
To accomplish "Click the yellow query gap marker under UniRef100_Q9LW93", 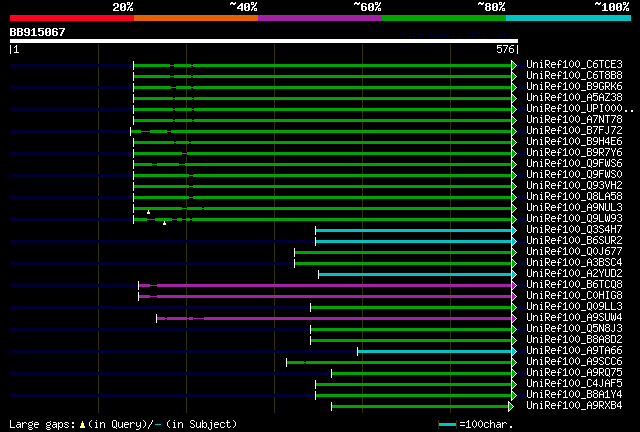I will (164, 223).
